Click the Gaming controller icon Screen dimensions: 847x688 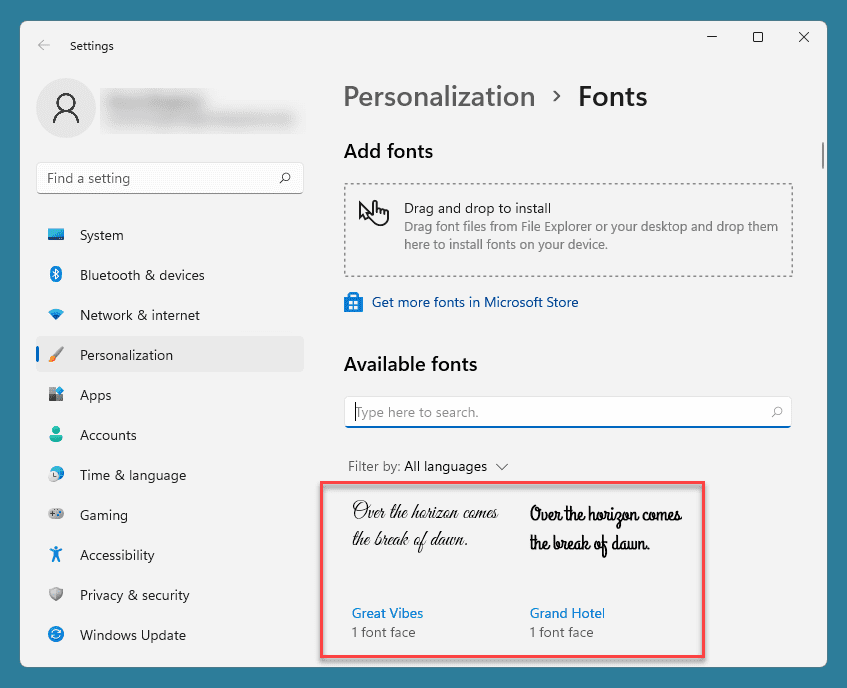pyautogui.click(x=56, y=514)
